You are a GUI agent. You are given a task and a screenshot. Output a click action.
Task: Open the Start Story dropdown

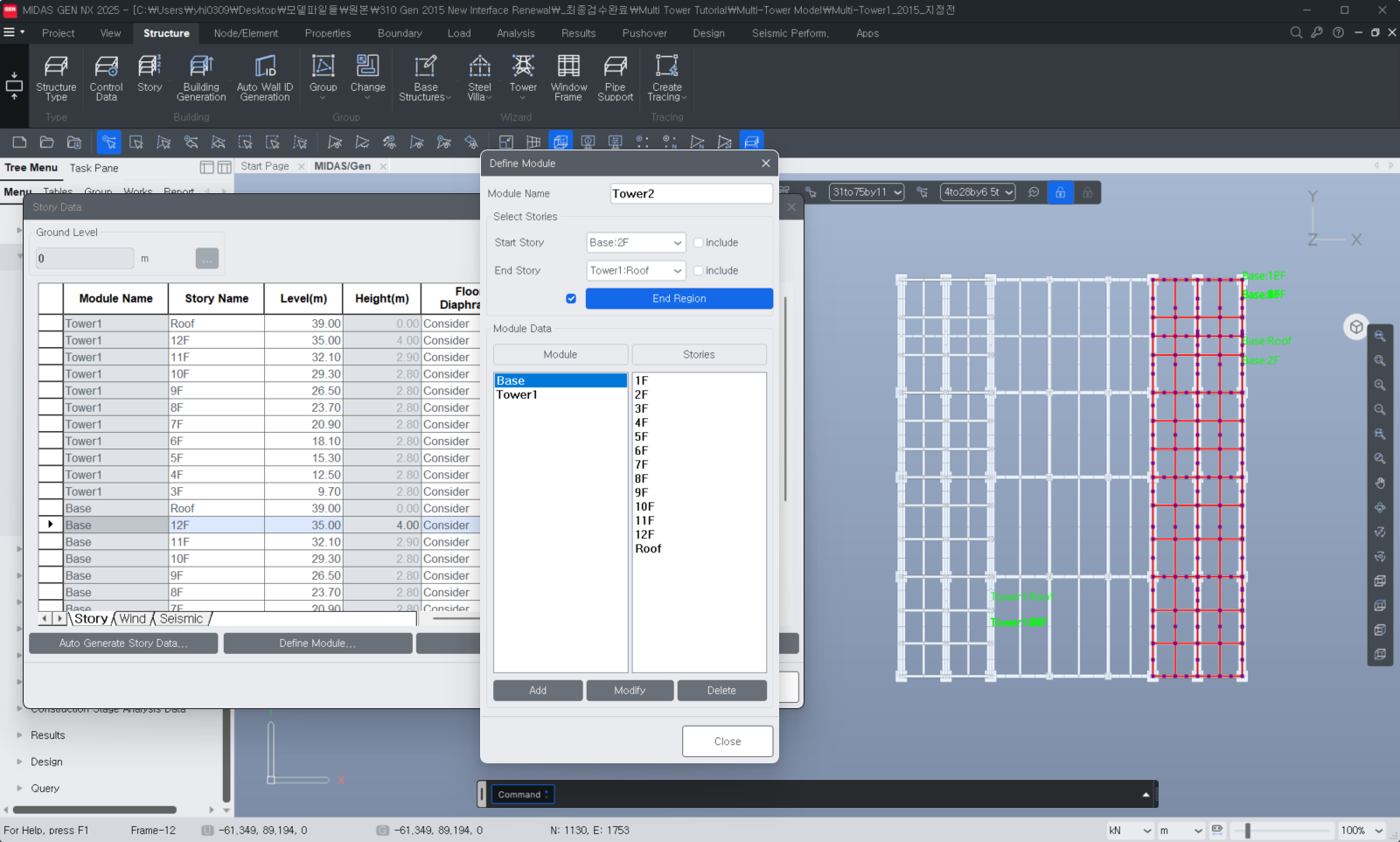[x=635, y=243]
